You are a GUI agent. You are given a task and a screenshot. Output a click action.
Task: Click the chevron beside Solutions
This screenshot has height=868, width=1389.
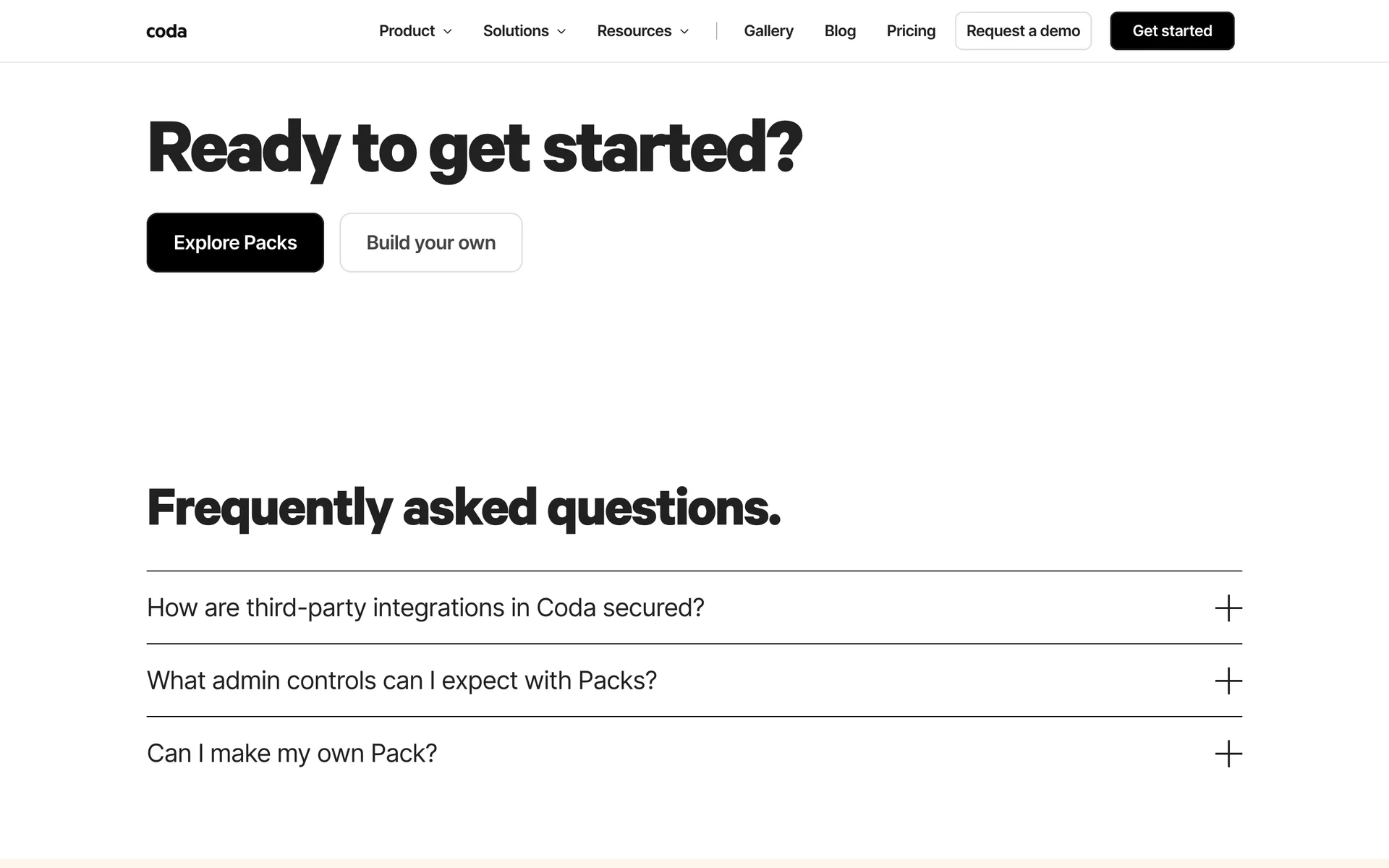coord(561,32)
